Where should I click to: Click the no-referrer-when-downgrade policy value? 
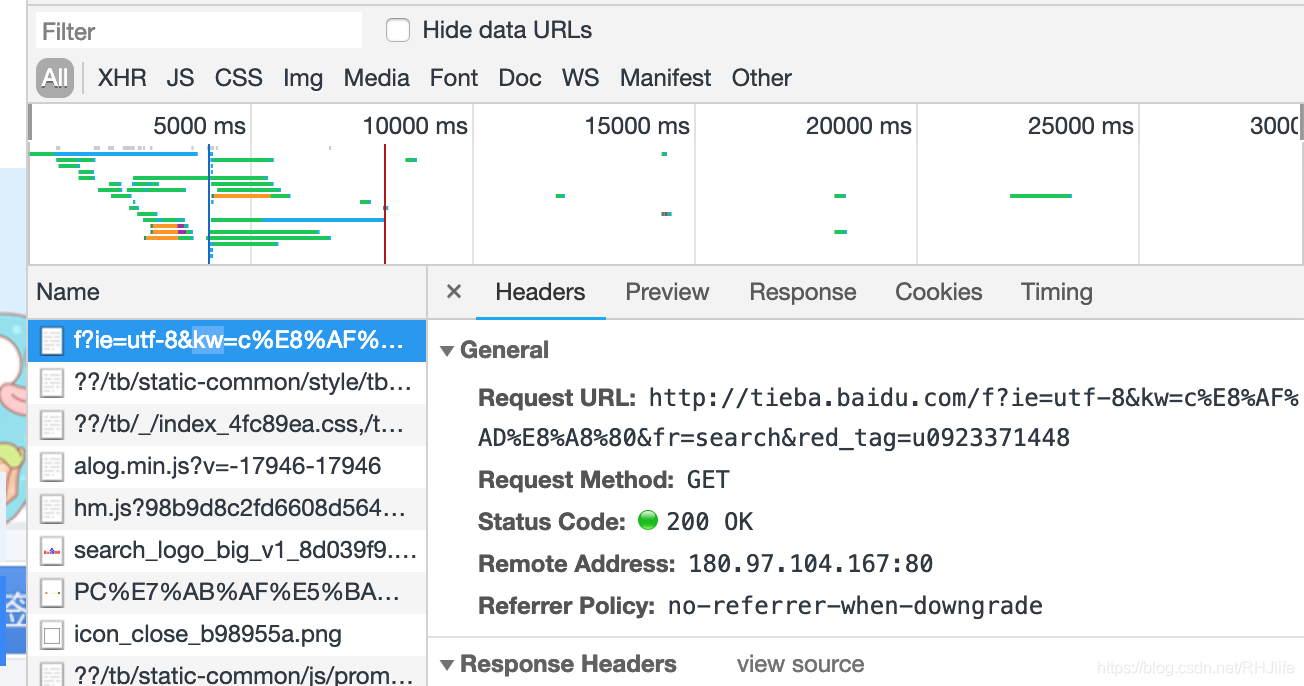tap(855, 606)
